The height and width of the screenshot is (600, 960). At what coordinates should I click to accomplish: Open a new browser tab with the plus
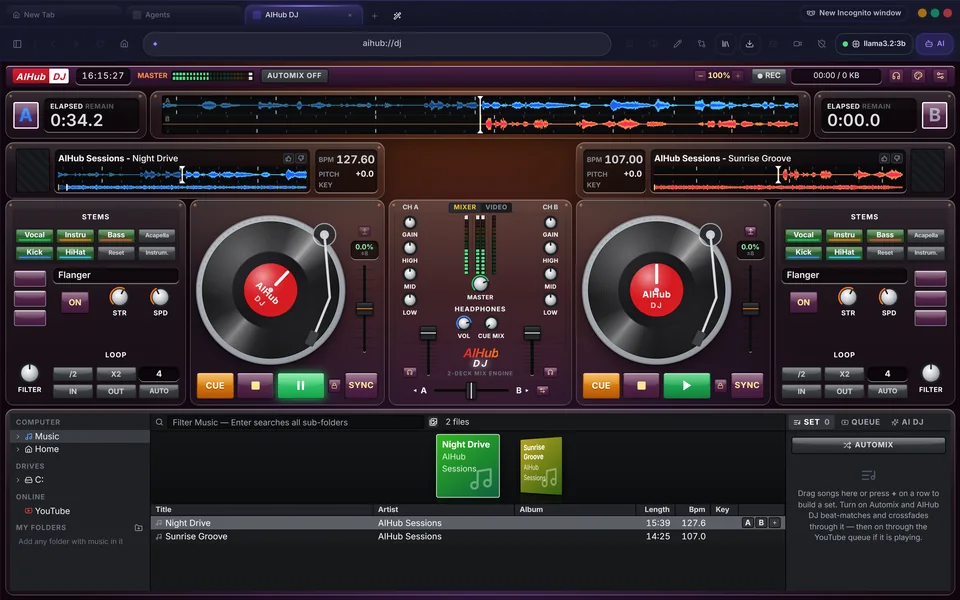(374, 15)
